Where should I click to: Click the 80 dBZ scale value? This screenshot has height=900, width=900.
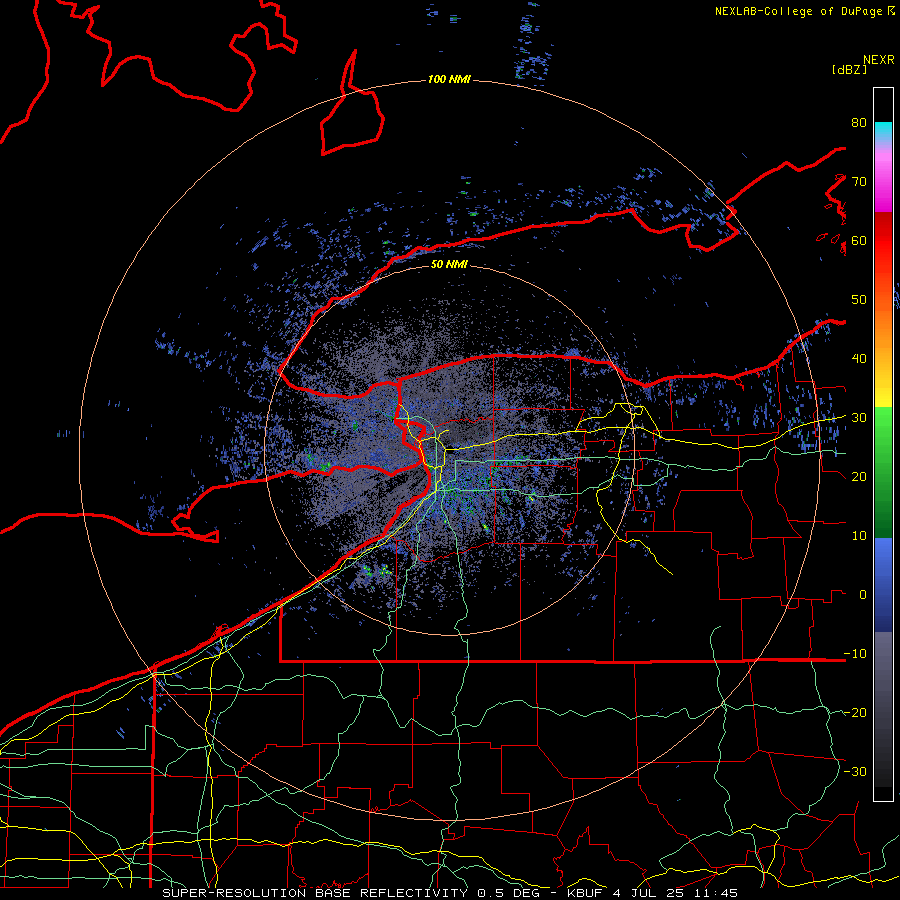pyautogui.click(x=859, y=123)
